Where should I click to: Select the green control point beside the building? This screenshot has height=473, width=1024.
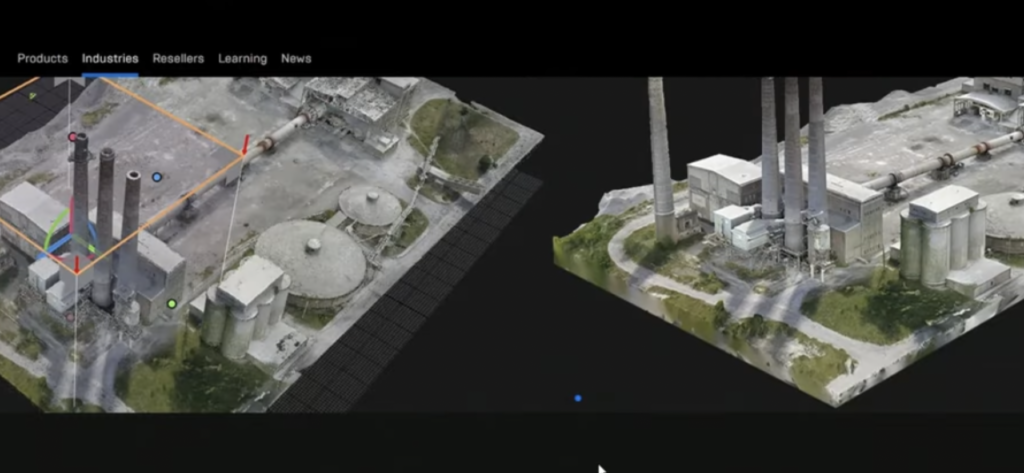tap(172, 304)
